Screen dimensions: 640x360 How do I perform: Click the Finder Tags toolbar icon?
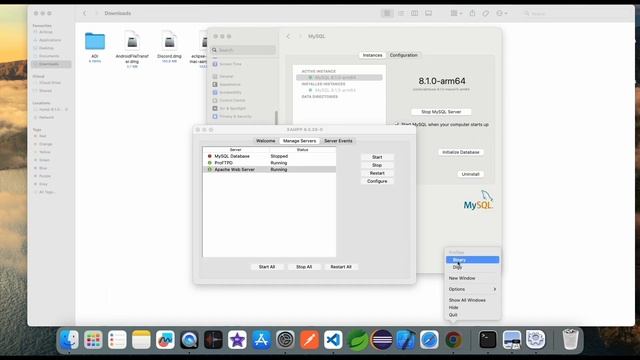click(486, 13)
